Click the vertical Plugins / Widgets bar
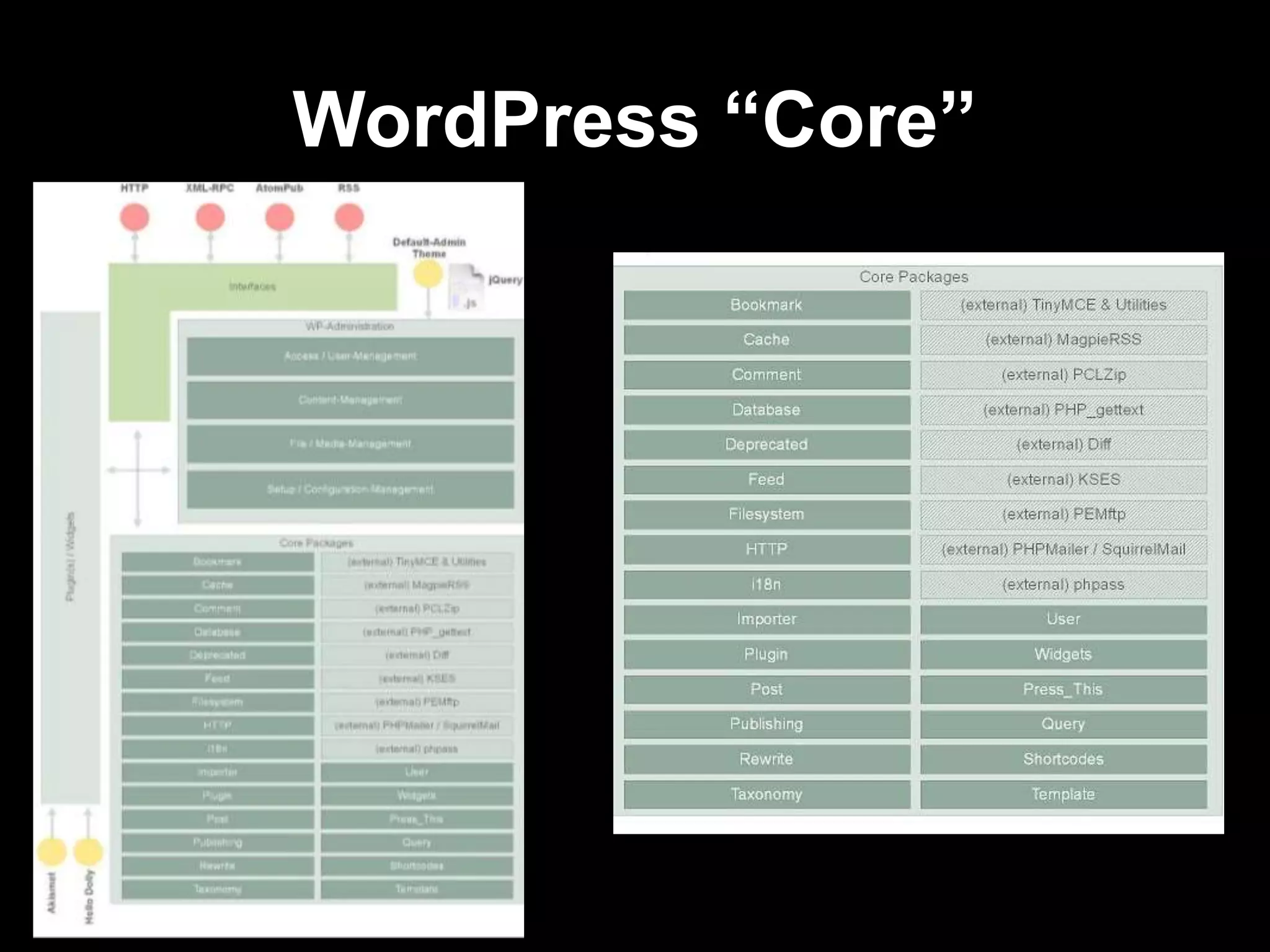 [x=71, y=557]
